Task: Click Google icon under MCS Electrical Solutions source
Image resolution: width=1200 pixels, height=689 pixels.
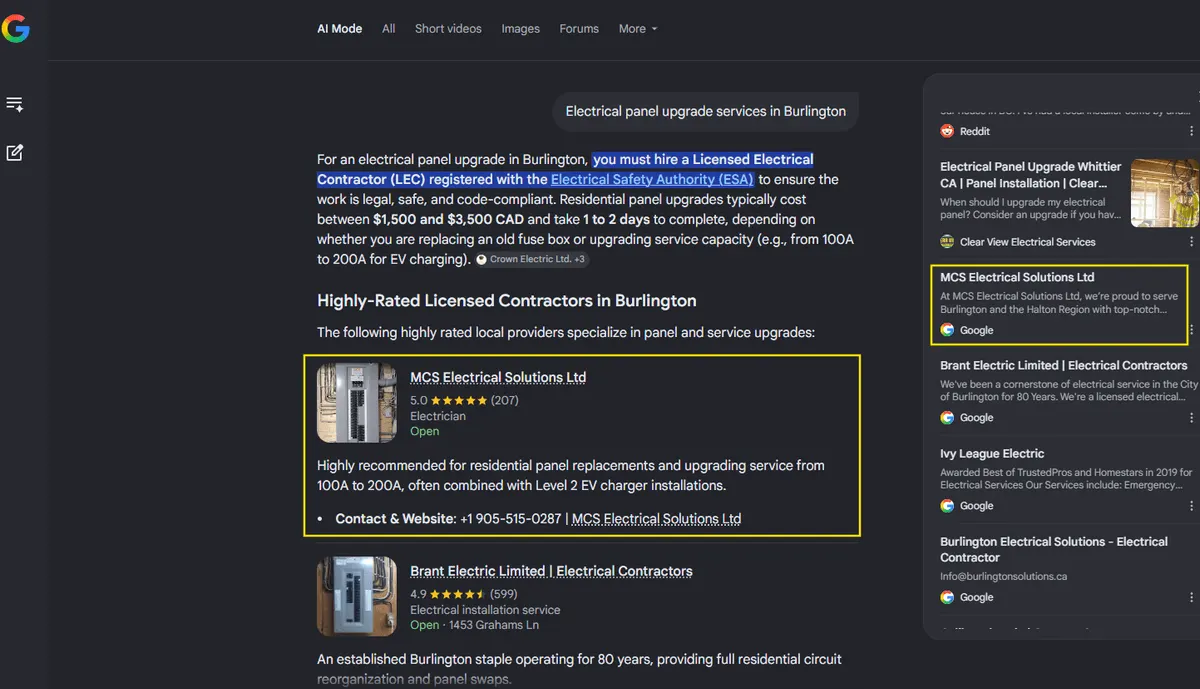Action: (947, 330)
